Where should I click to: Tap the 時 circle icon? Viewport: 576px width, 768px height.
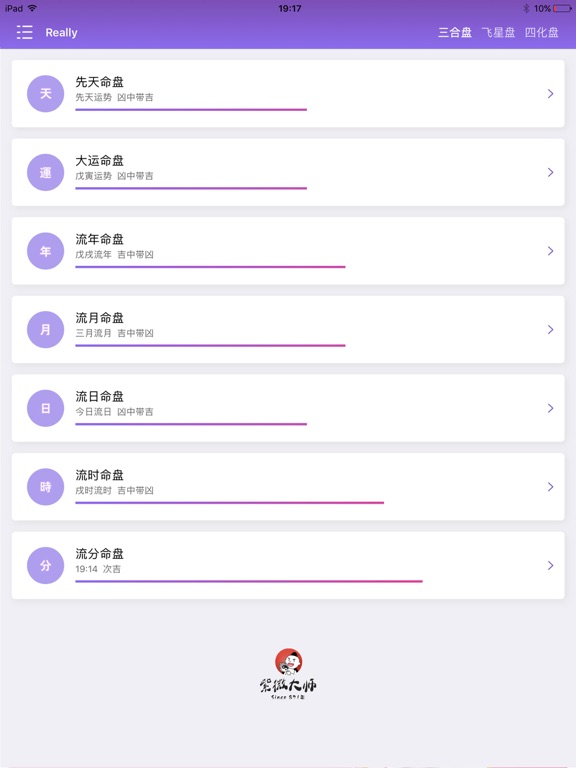click(x=46, y=487)
